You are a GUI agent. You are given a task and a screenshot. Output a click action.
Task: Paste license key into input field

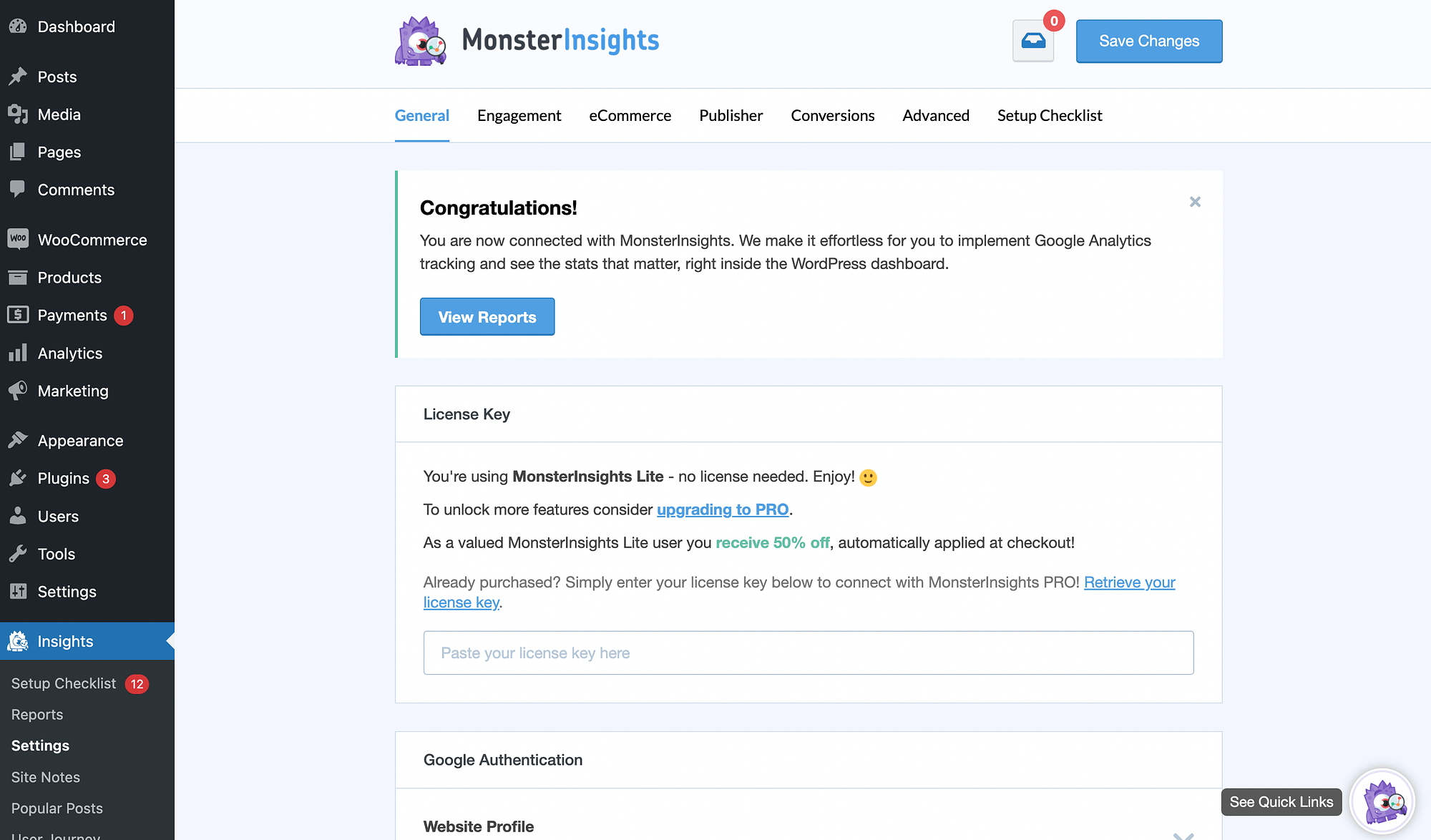[x=808, y=652]
